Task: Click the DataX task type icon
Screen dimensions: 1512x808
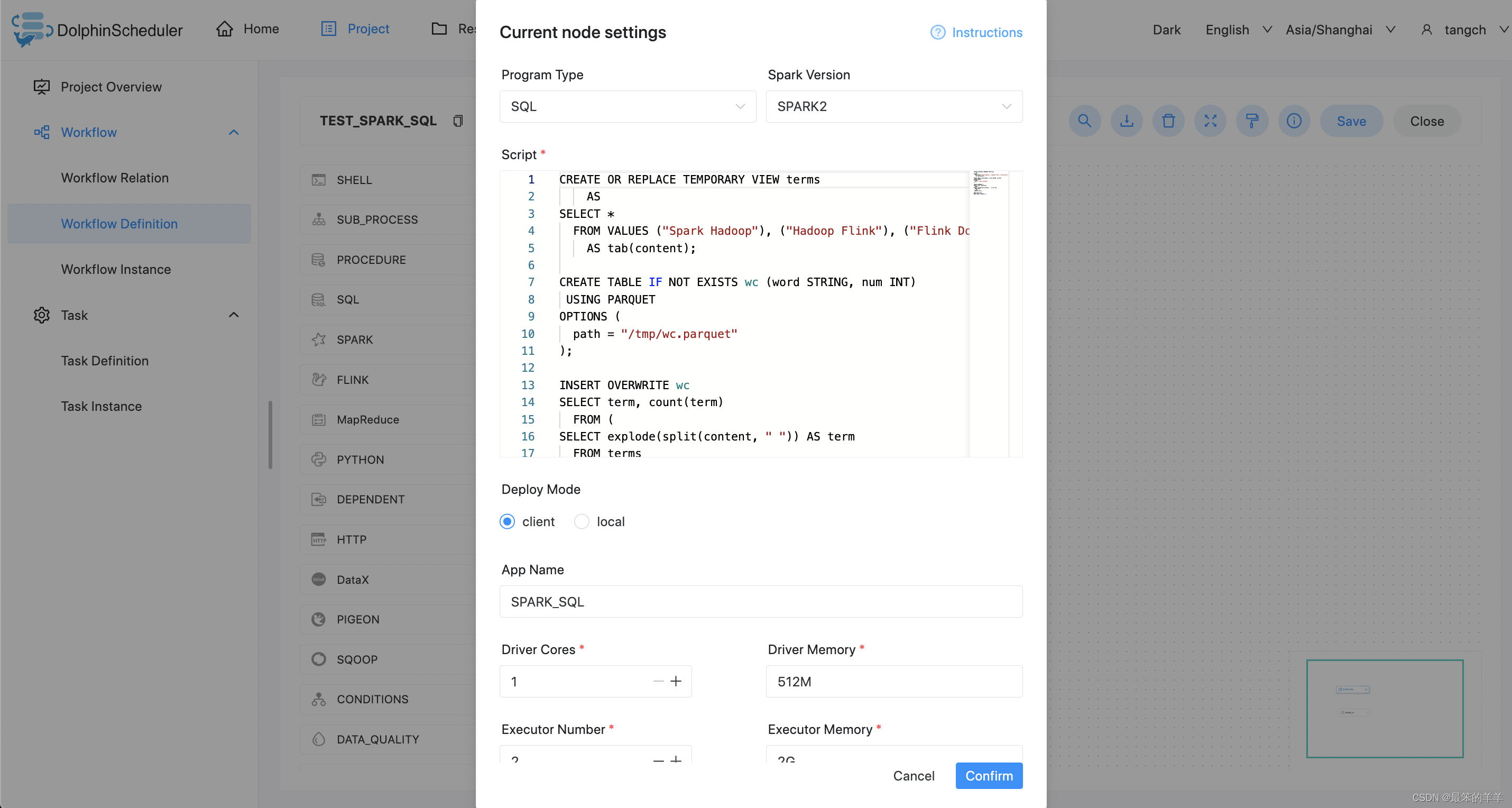Action: (x=318, y=579)
